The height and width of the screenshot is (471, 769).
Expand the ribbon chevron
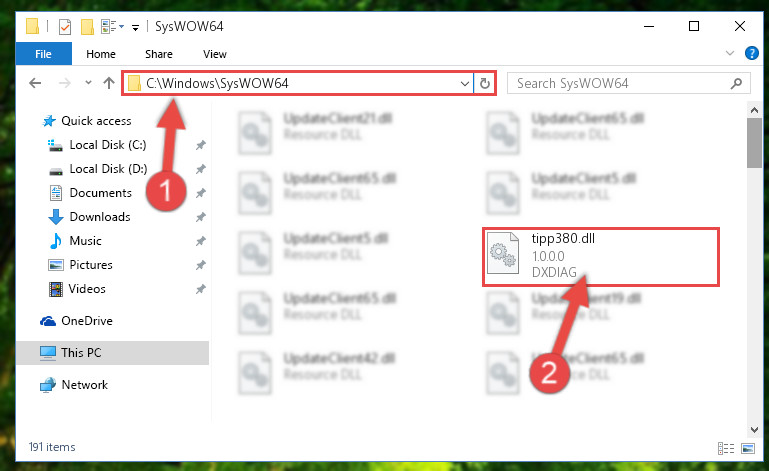(x=730, y=53)
